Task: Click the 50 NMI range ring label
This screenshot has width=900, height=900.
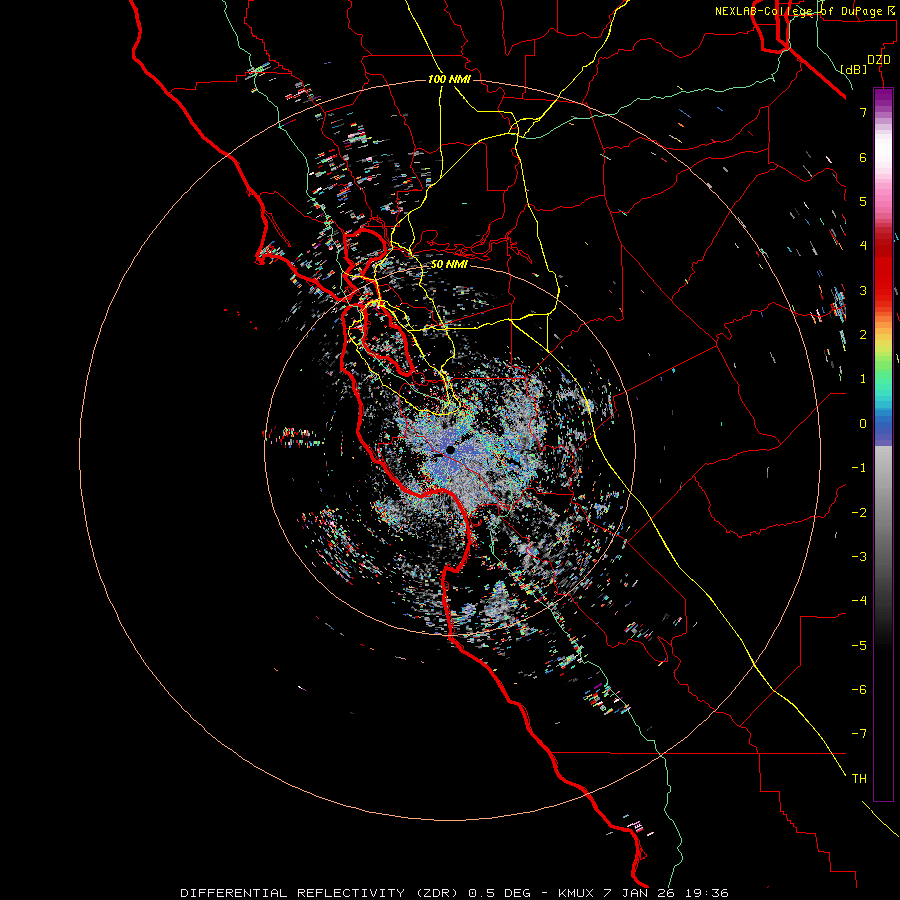Action: (x=449, y=264)
